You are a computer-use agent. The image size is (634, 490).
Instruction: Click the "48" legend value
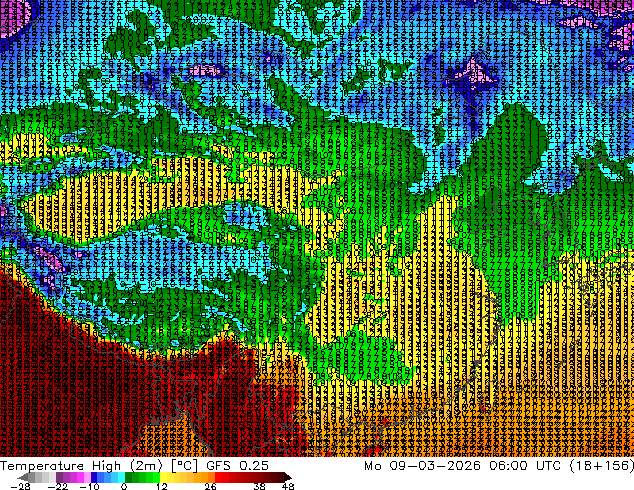[288, 486]
